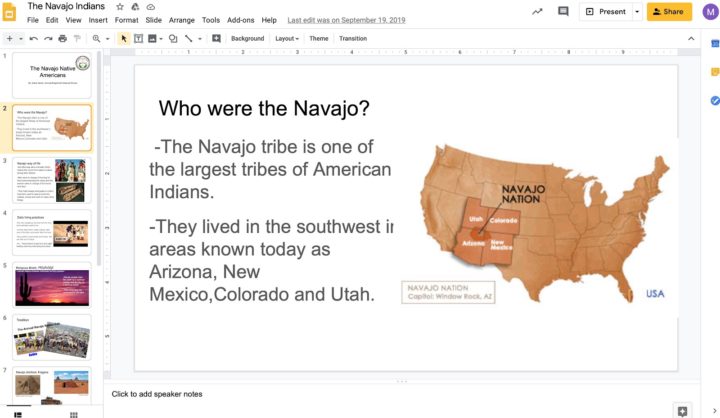
Task: Open the Theme panel button
Action: click(x=318, y=39)
